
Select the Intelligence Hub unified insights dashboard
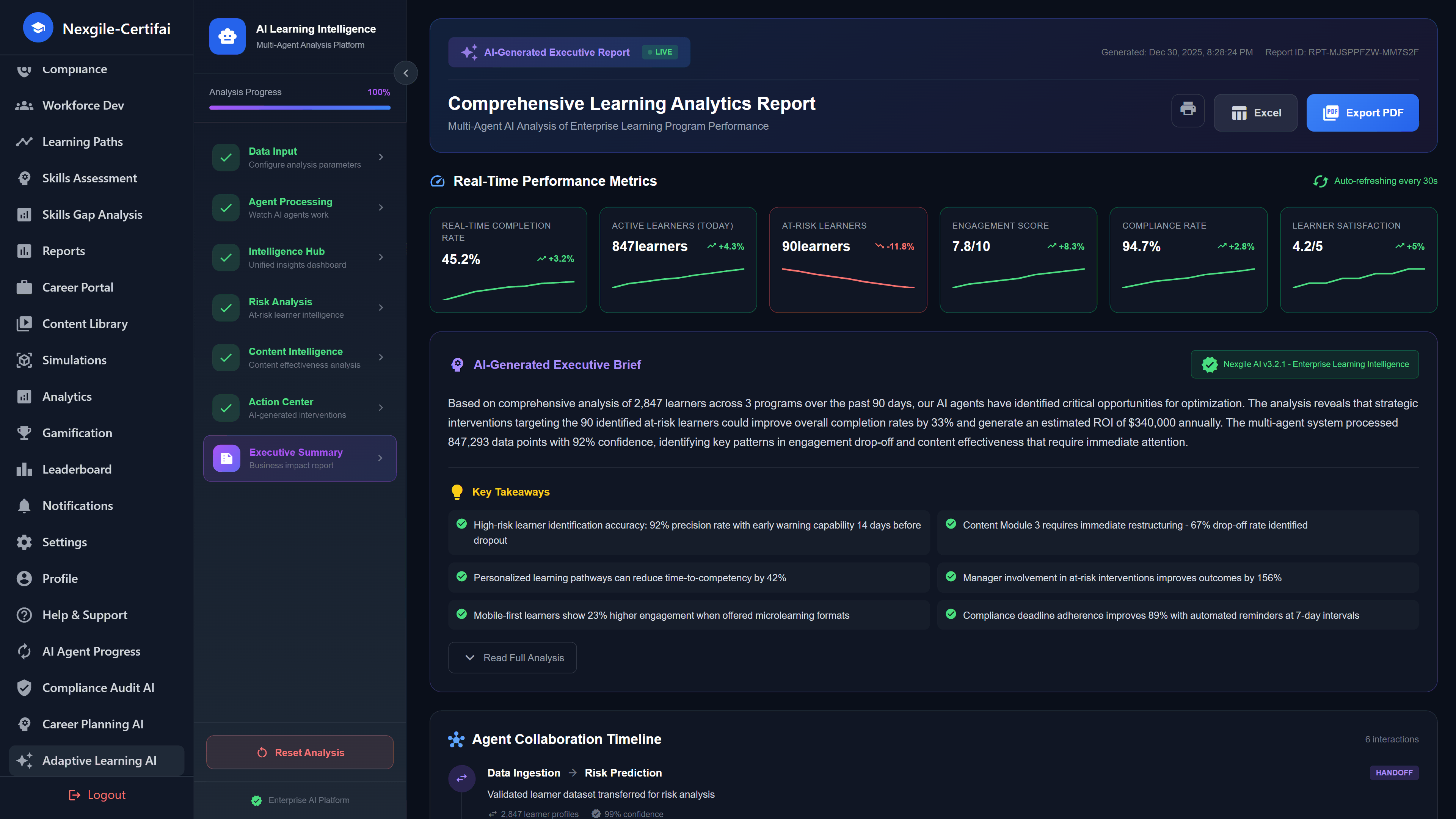(x=300, y=257)
